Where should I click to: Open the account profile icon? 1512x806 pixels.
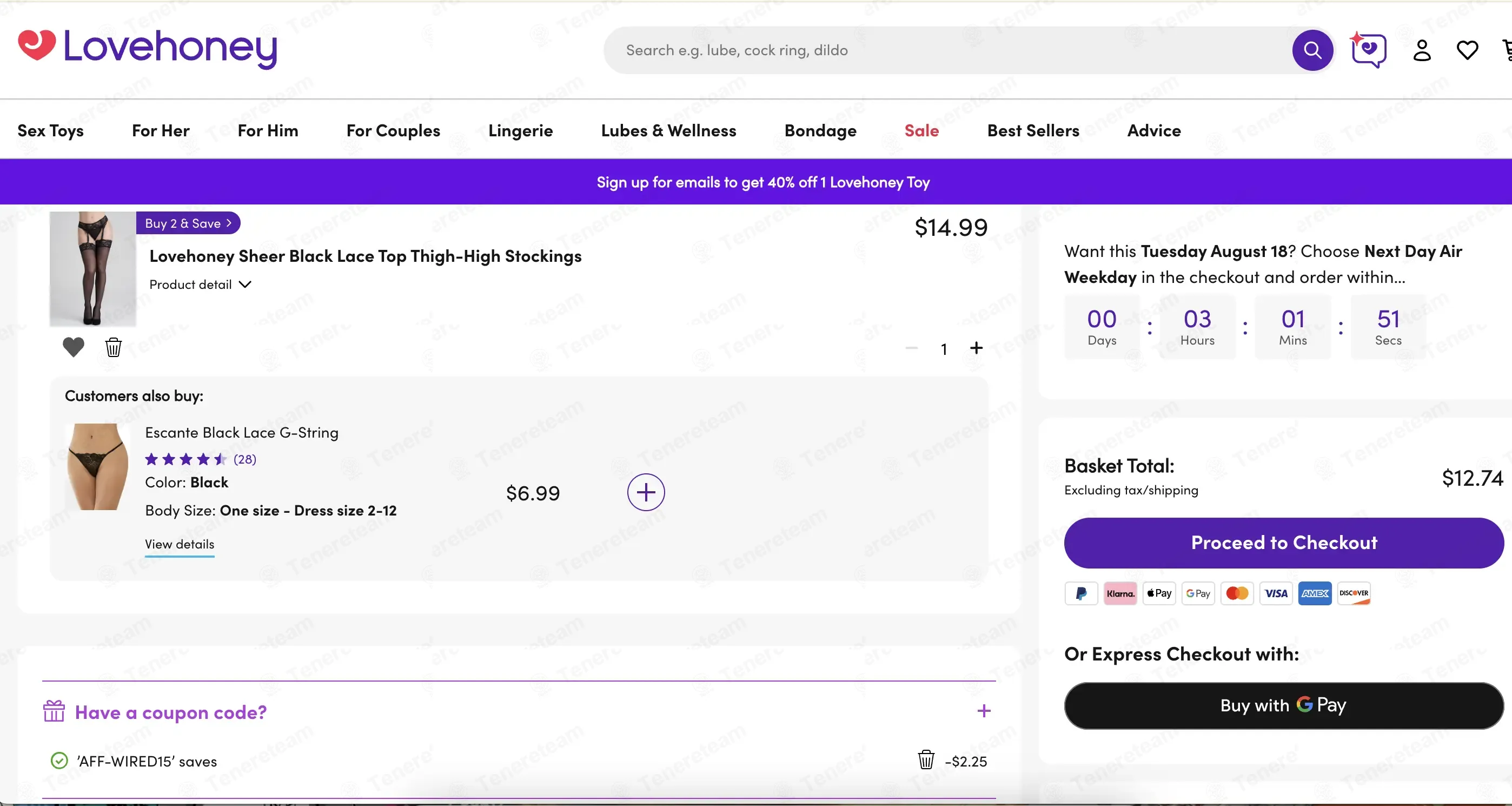[1422, 50]
